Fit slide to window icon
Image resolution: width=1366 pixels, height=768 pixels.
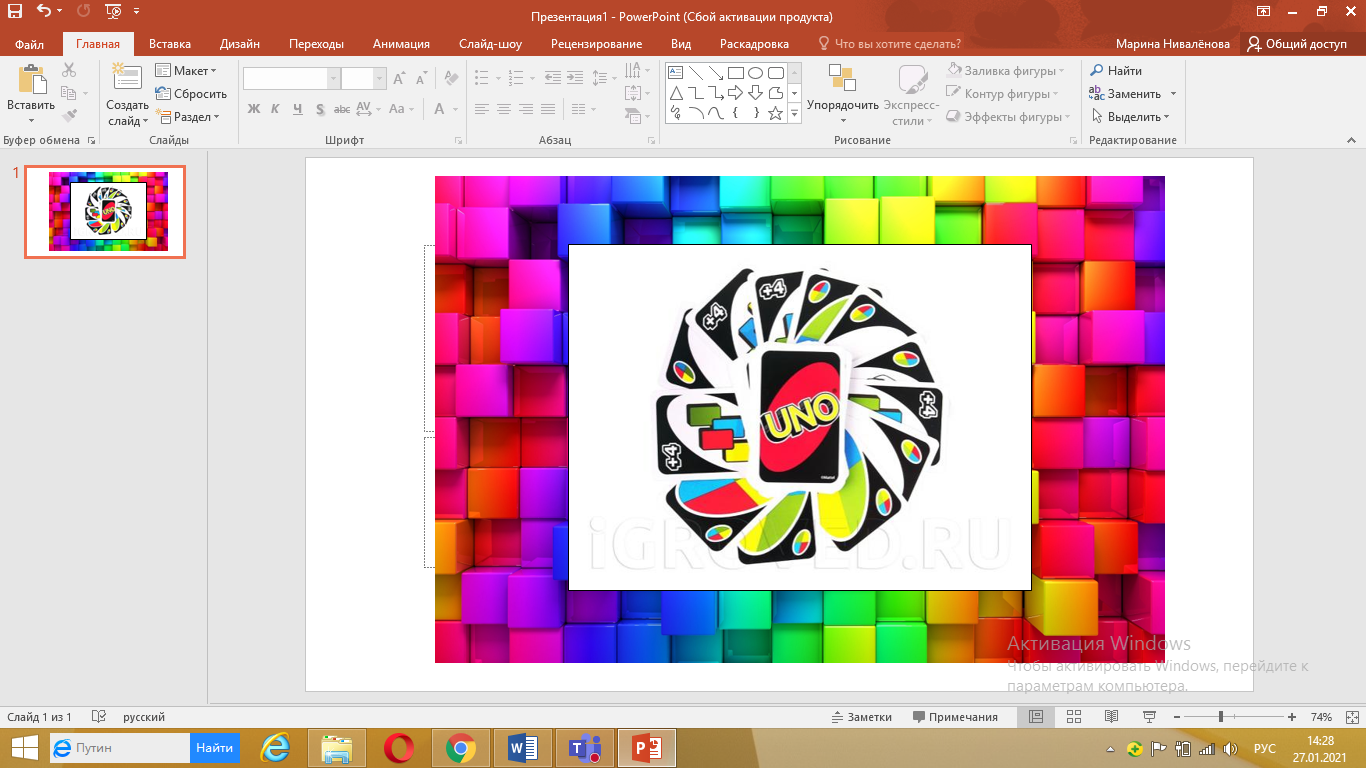[x=1350, y=717]
